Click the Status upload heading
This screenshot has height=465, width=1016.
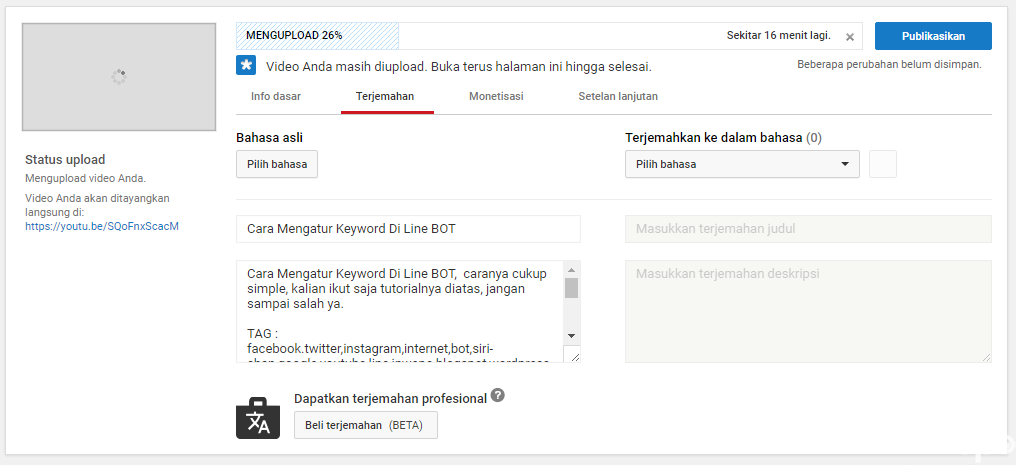[65, 159]
